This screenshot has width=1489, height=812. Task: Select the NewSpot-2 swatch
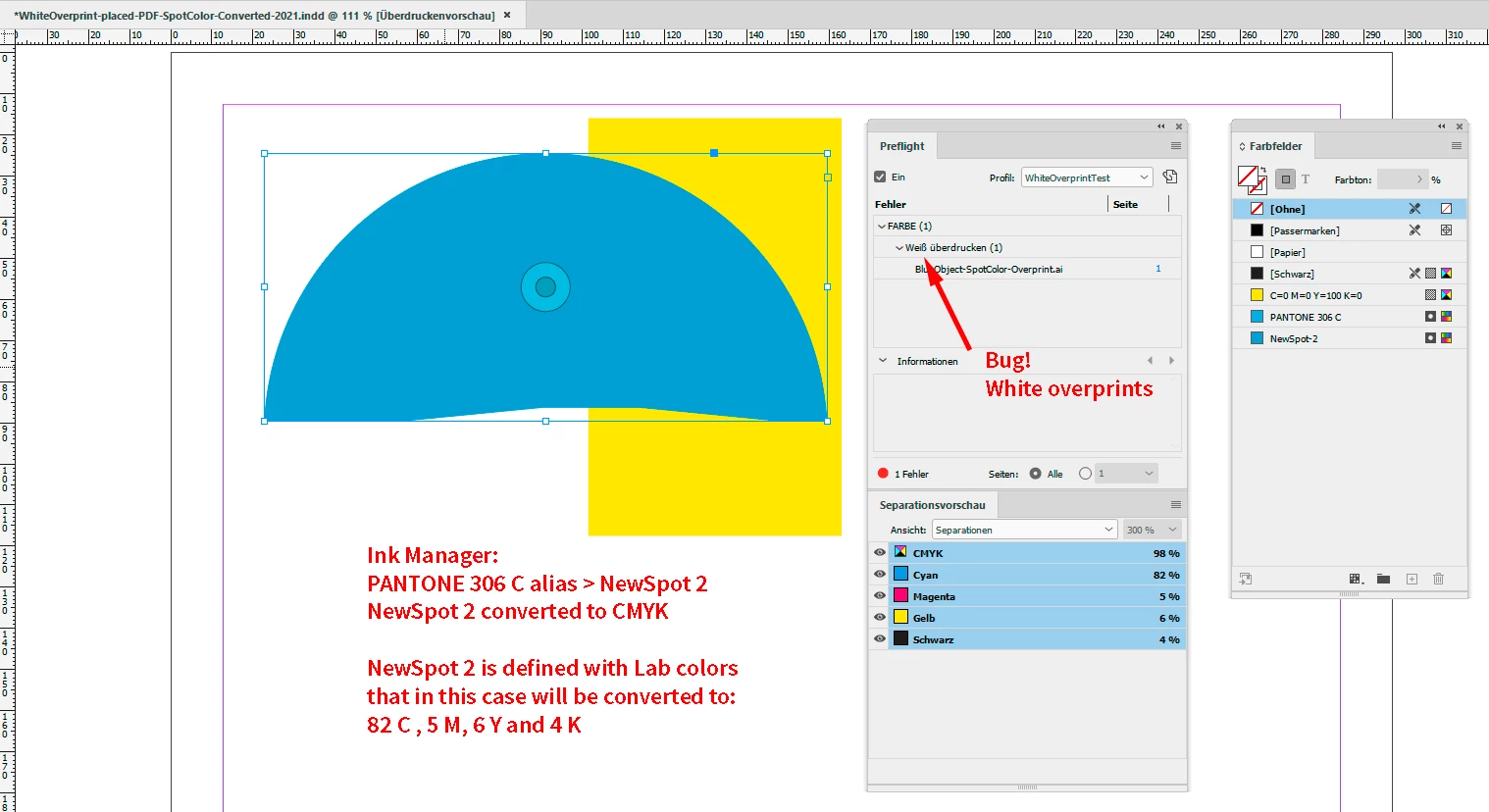click(1349, 338)
